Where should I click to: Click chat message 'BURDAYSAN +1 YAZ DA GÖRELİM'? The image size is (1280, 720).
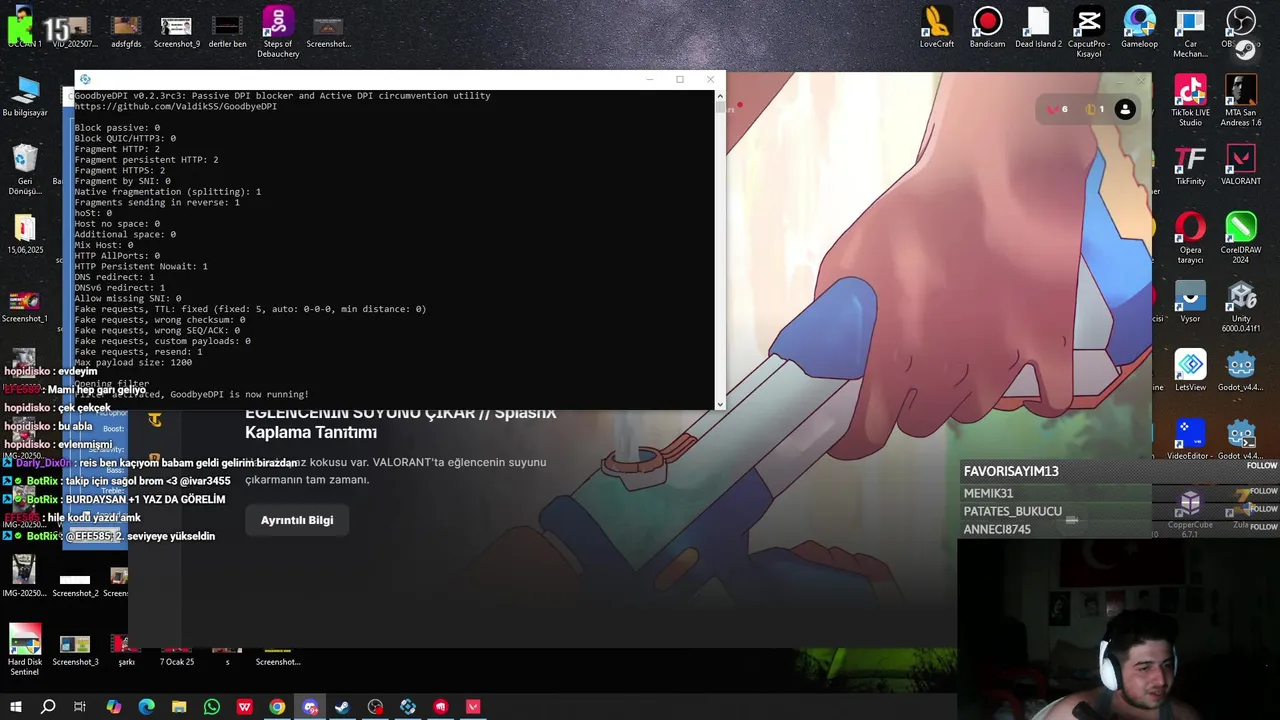tap(145, 499)
